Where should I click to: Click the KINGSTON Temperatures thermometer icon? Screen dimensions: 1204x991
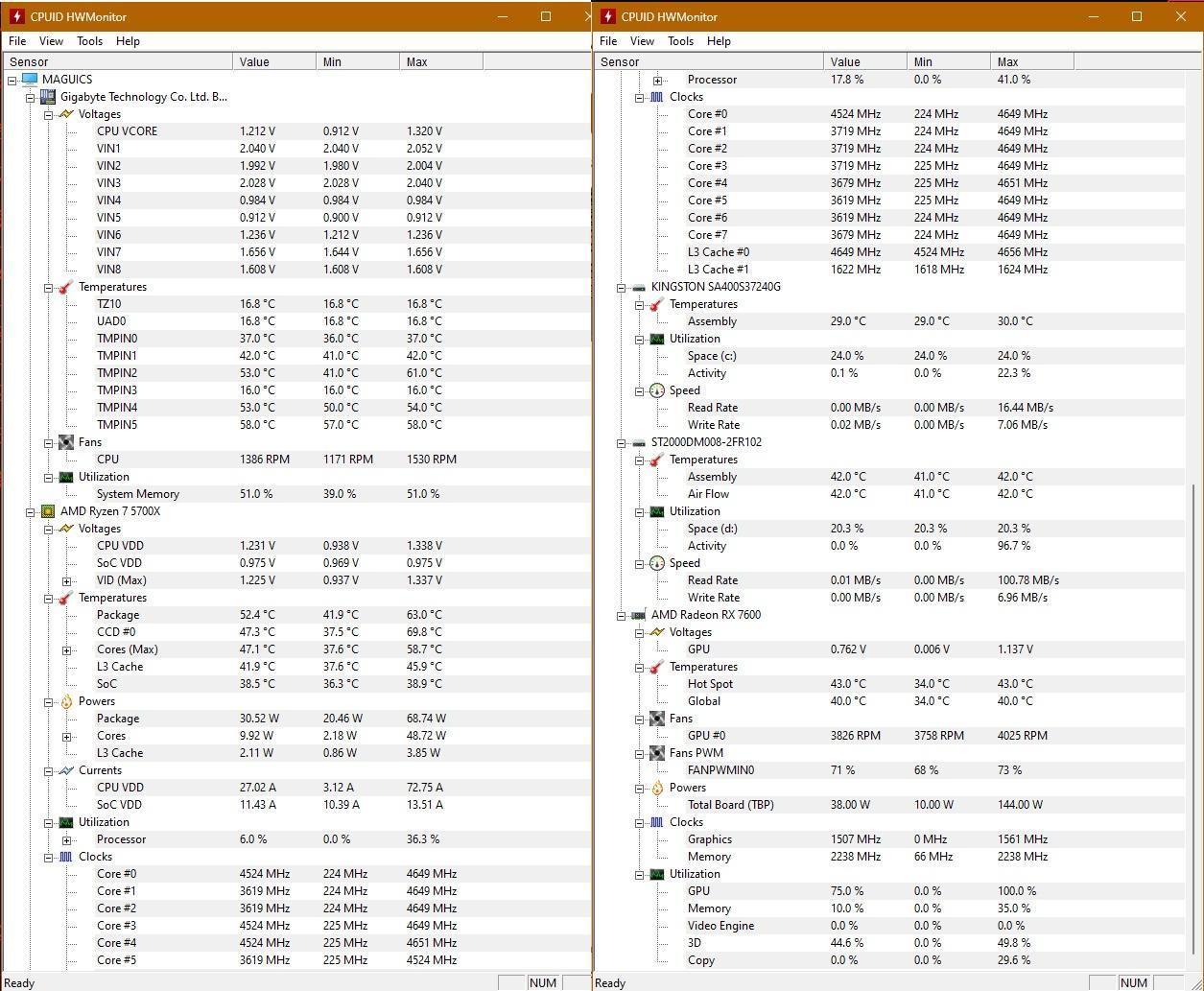(x=656, y=304)
